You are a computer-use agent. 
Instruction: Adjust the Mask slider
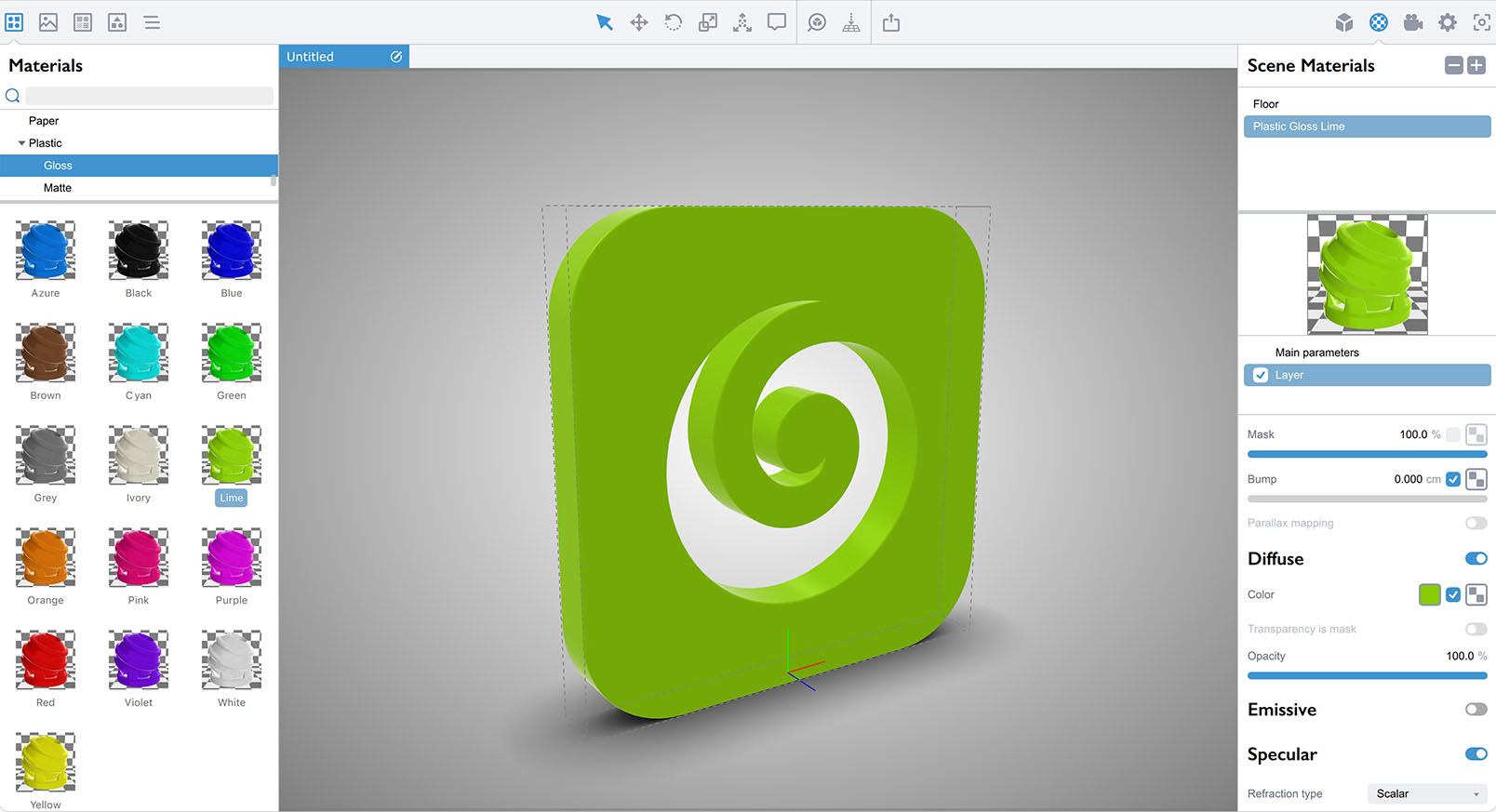point(1367,454)
